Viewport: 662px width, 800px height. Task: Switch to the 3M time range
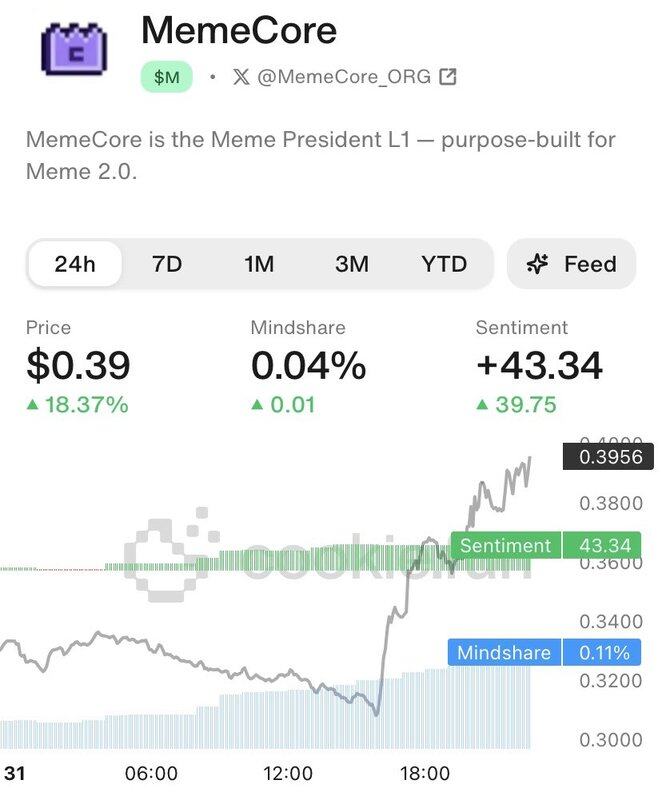[352, 264]
